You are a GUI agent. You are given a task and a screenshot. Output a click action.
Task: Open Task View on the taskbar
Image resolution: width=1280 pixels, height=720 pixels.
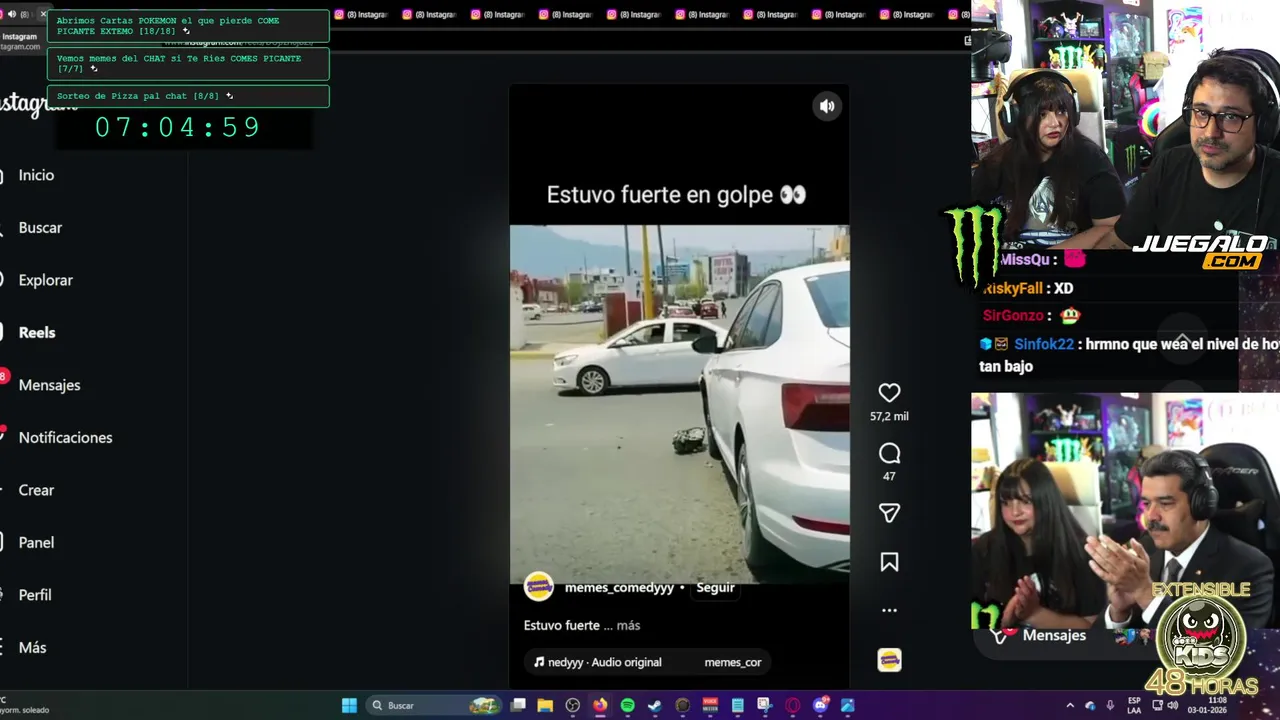point(518,705)
